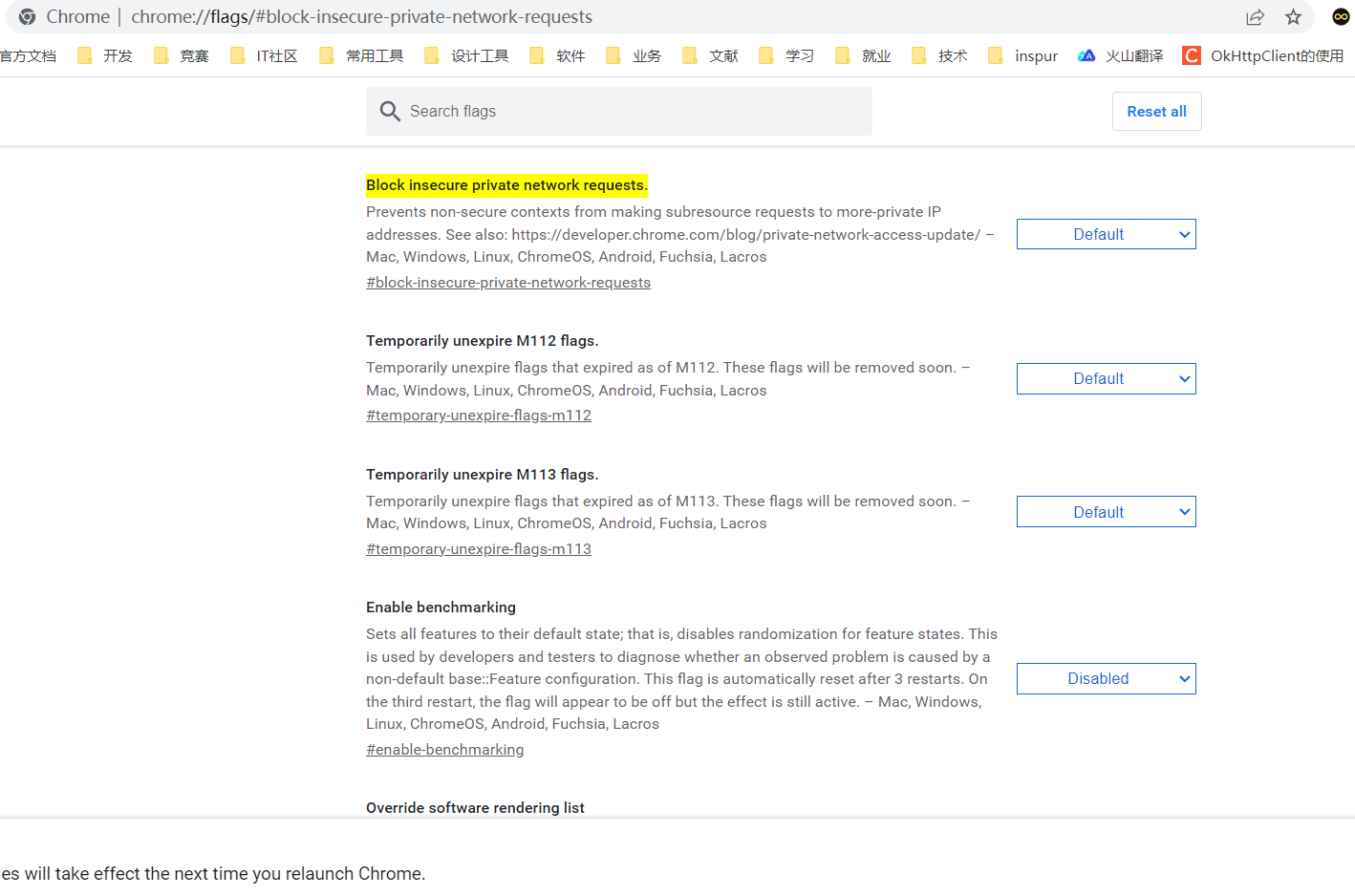The width and height of the screenshot is (1355, 896).
Task: Click Temporarily unexpire M112 flags heading
Action: tap(483, 341)
